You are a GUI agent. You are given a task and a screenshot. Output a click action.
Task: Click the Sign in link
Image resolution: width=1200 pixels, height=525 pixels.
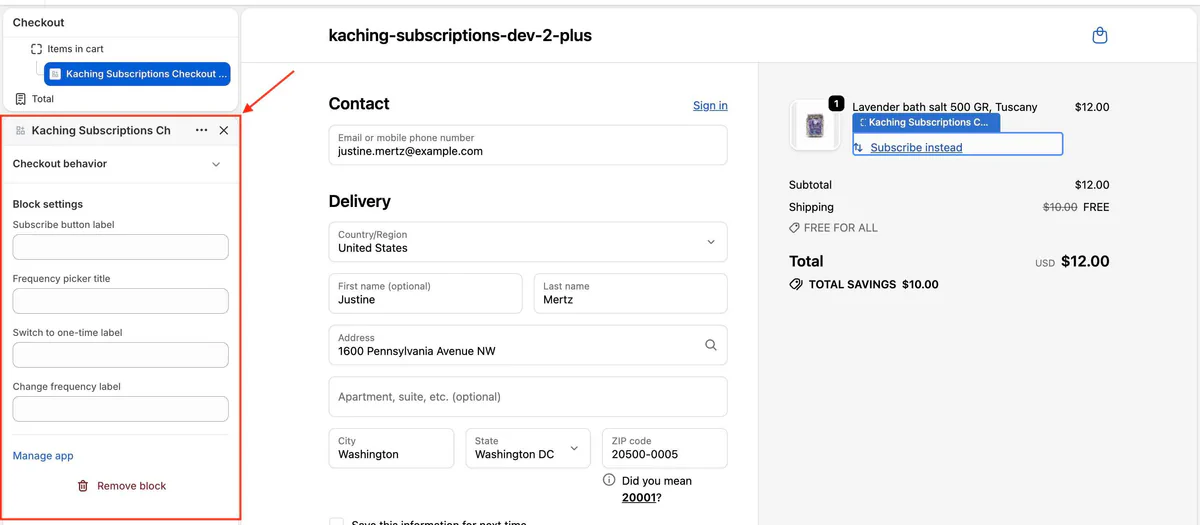[710, 105]
